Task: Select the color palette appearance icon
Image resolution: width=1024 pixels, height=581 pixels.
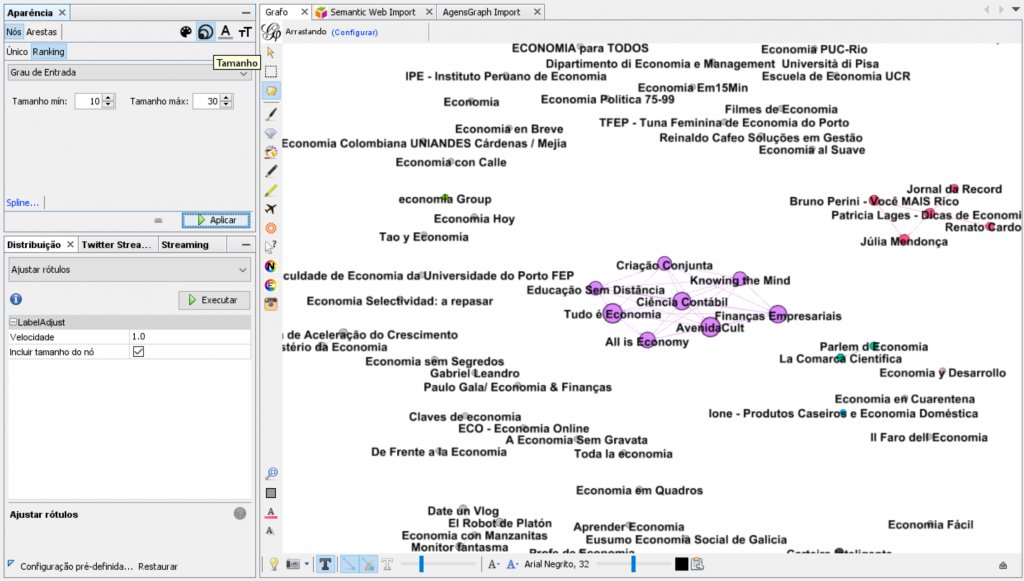Action: (185, 32)
